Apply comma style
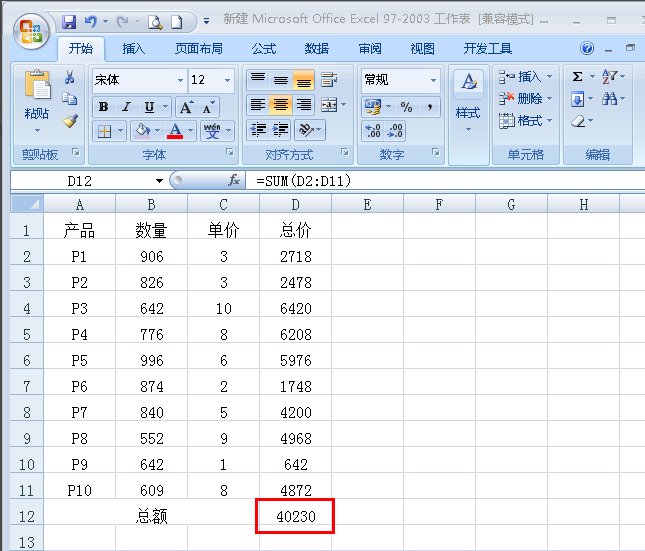The height and width of the screenshot is (551, 645). pos(429,107)
